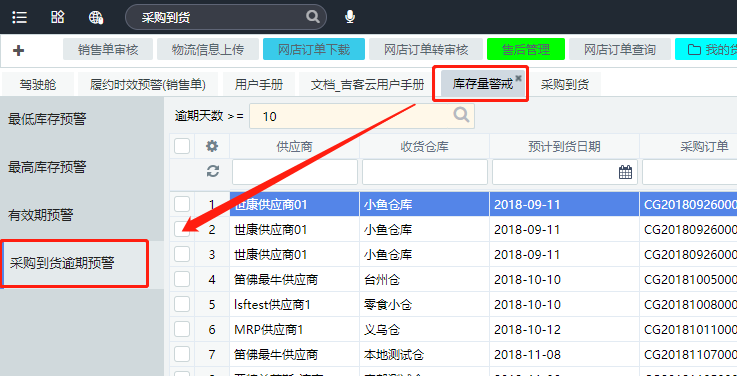Open the calendar picker for expected arrival date
Image resolution: width=737 pixels, height=376 pixels.
625,172
